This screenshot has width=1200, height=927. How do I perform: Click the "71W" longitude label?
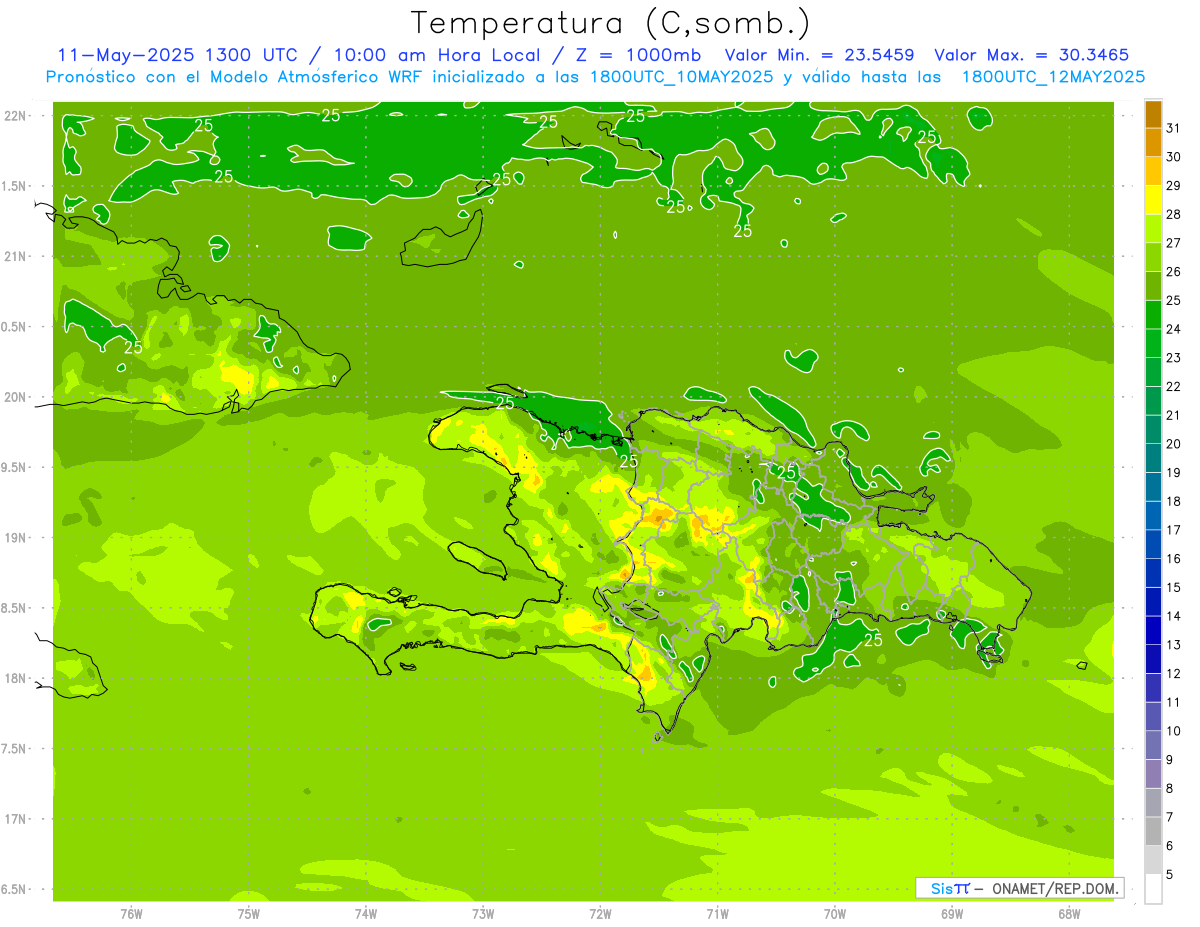[x=717, y=914]
